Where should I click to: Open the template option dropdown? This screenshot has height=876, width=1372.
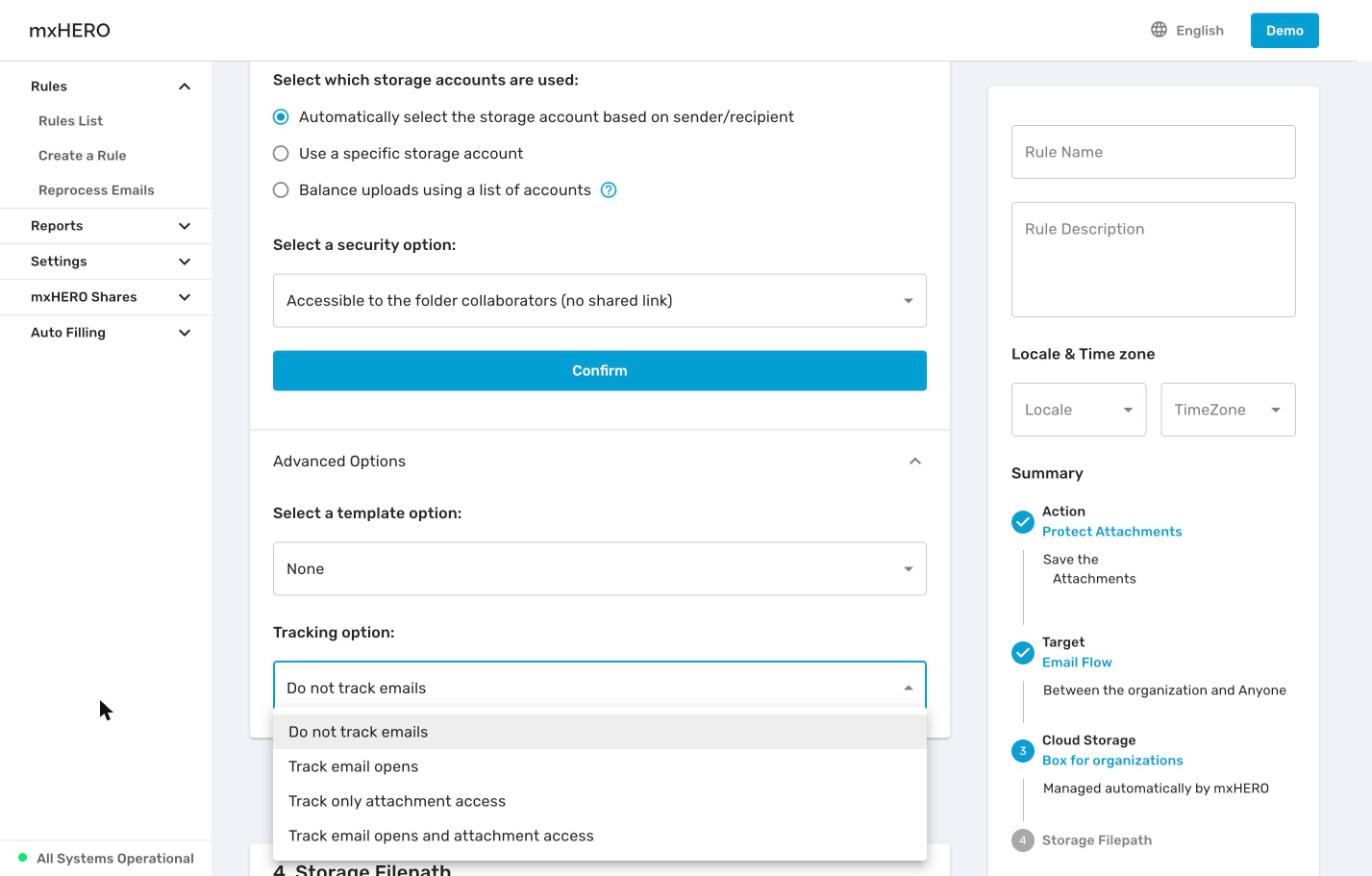(x=600, y=569)
